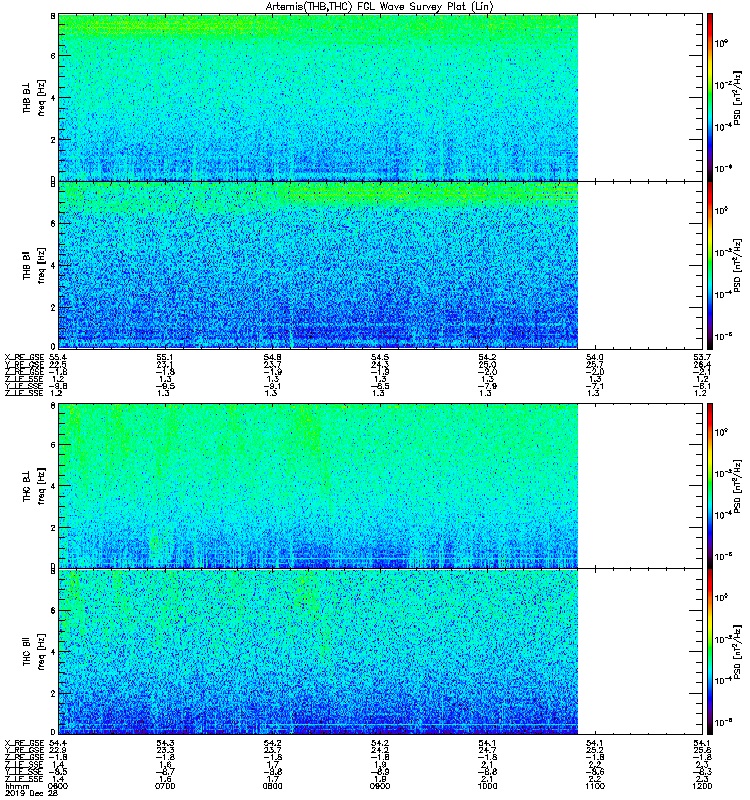Click the '2019 Dec 28' date label
Image resolution: width=750 pixels, height=800 pixels.
31,793
